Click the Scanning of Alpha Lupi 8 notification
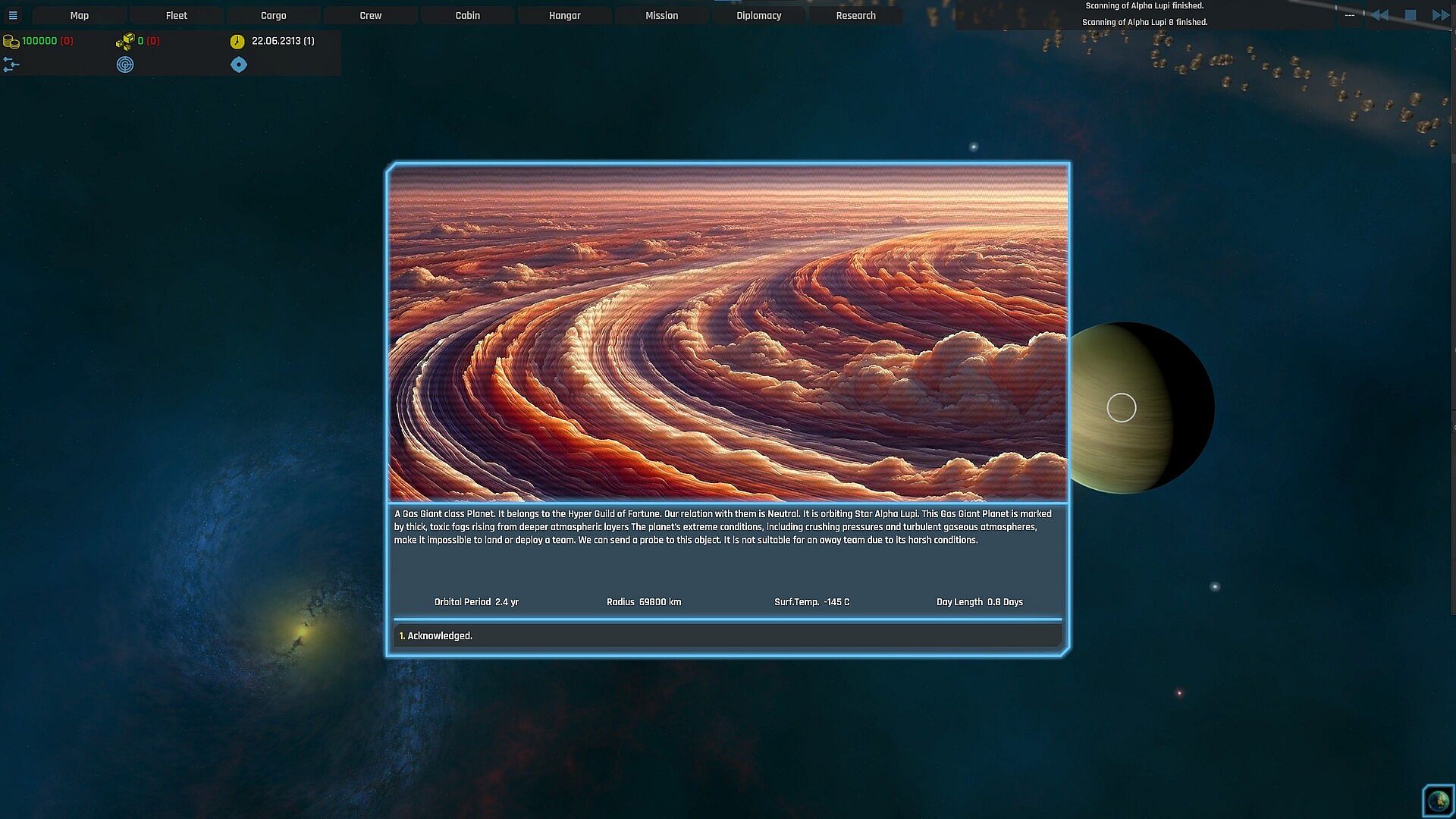Screen dimensions: 1456x819 pyautogui.click(x=1144, y=22)
